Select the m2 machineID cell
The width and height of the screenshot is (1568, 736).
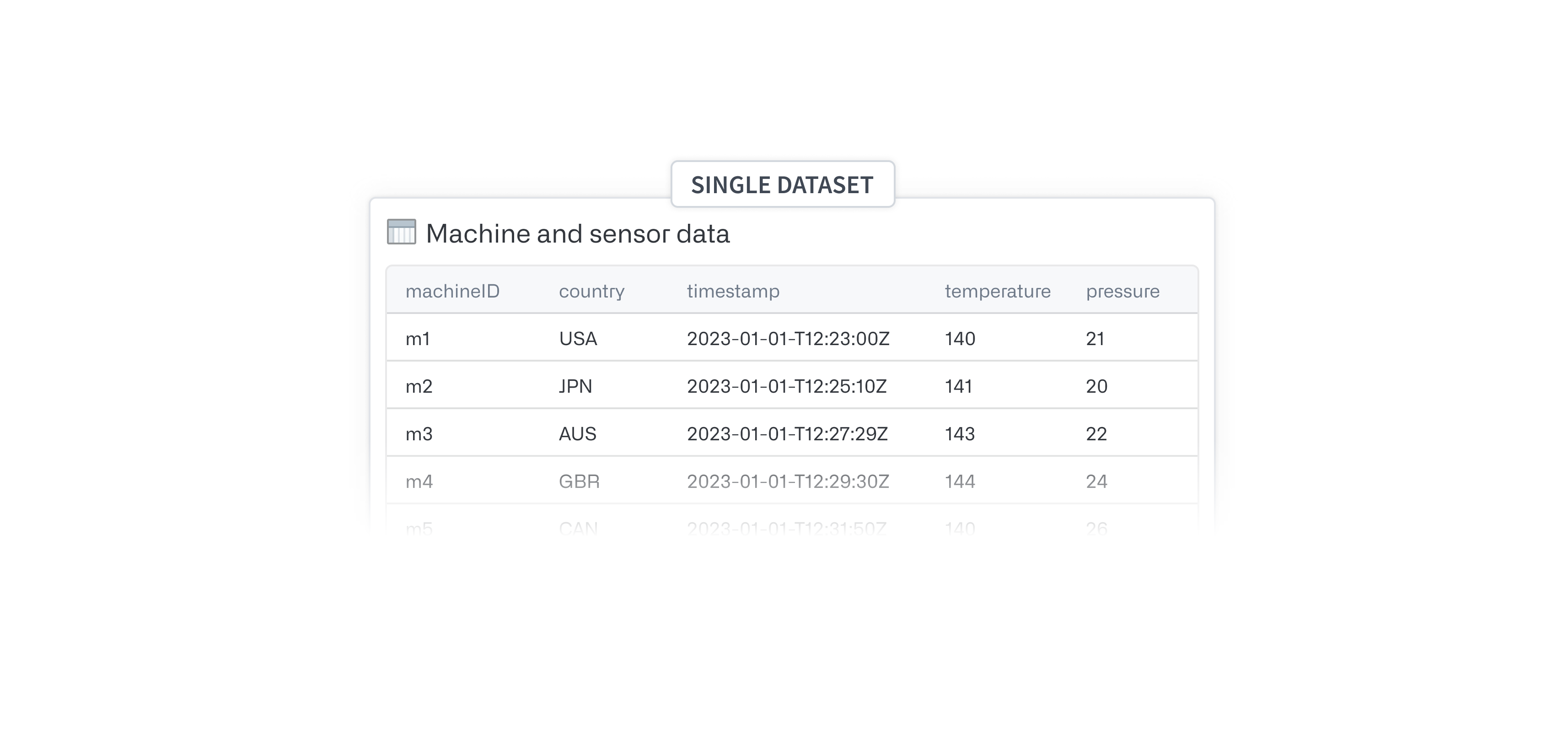[x=419, y=386]
